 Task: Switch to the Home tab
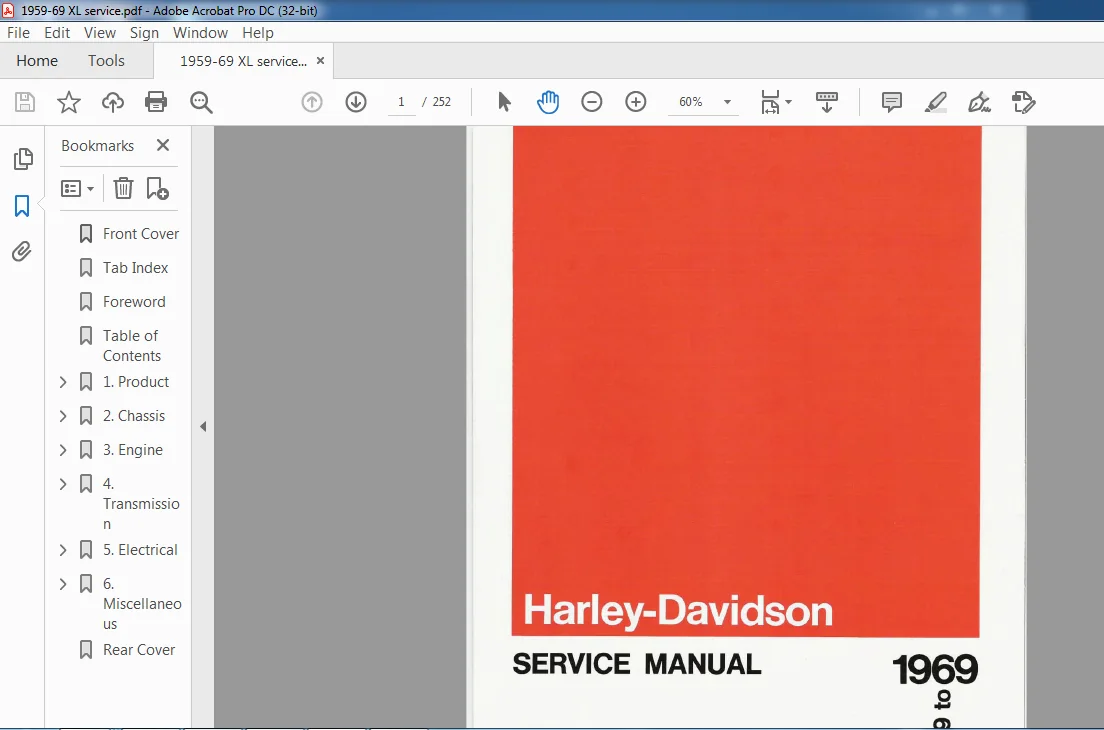click(x=37, y=61)
